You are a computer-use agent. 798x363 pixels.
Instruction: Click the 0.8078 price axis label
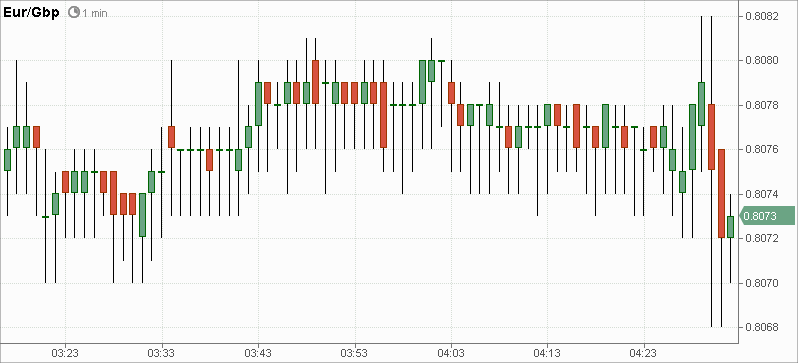(x=761, y=105)
